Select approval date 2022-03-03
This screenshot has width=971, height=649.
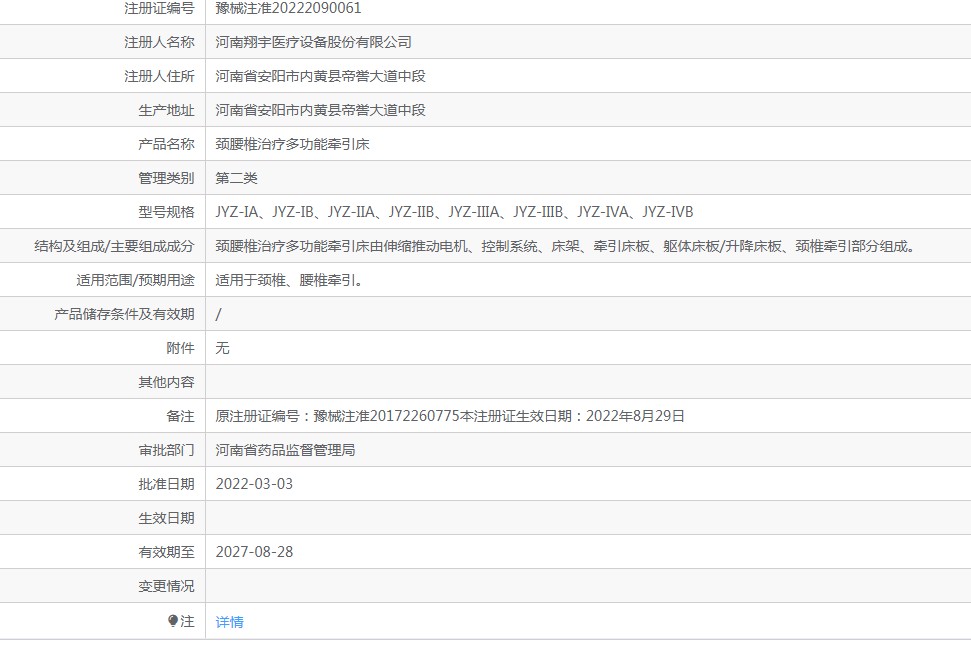pos(254,484)
